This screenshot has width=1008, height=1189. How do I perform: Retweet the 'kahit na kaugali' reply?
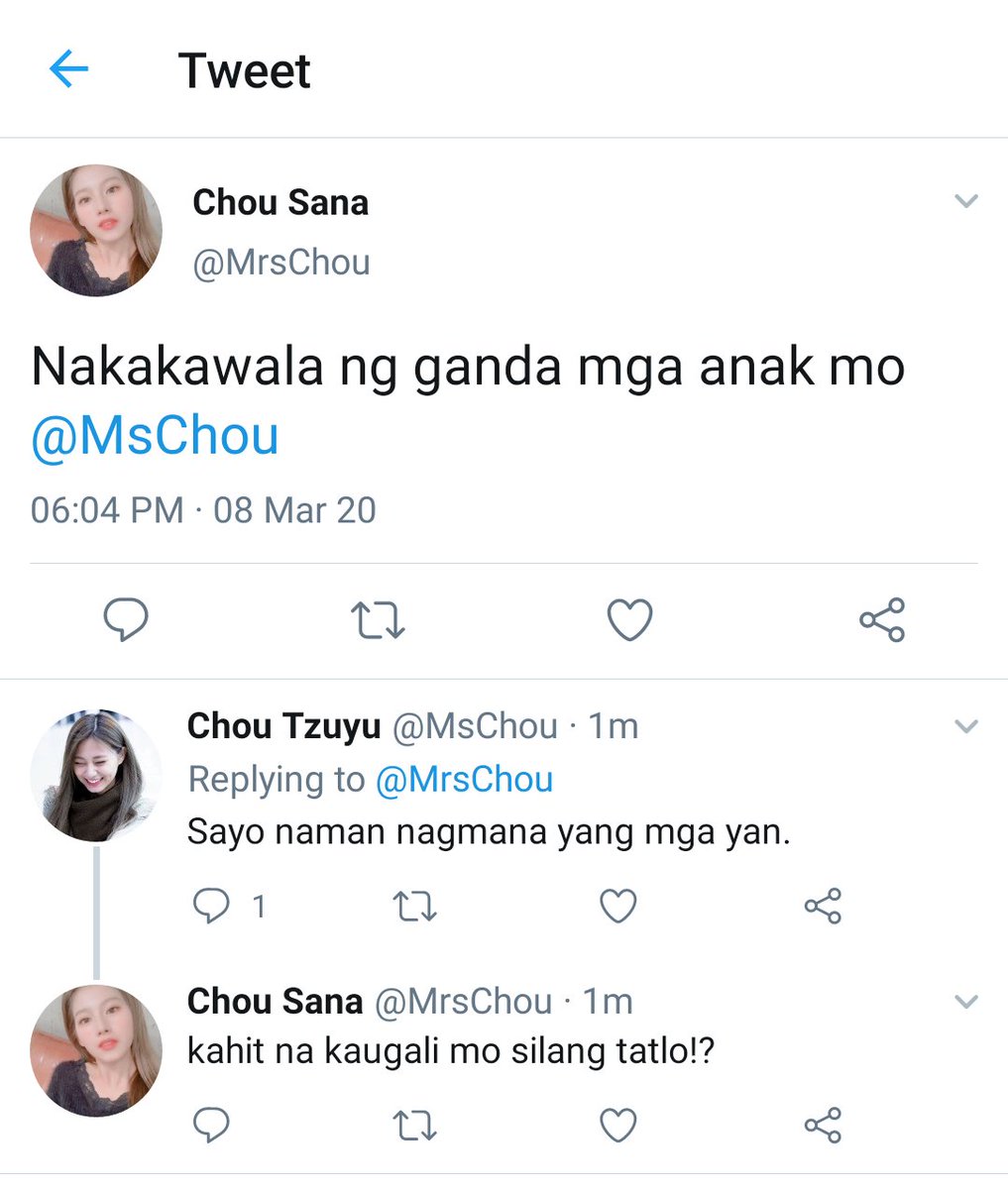point(414,1126)
